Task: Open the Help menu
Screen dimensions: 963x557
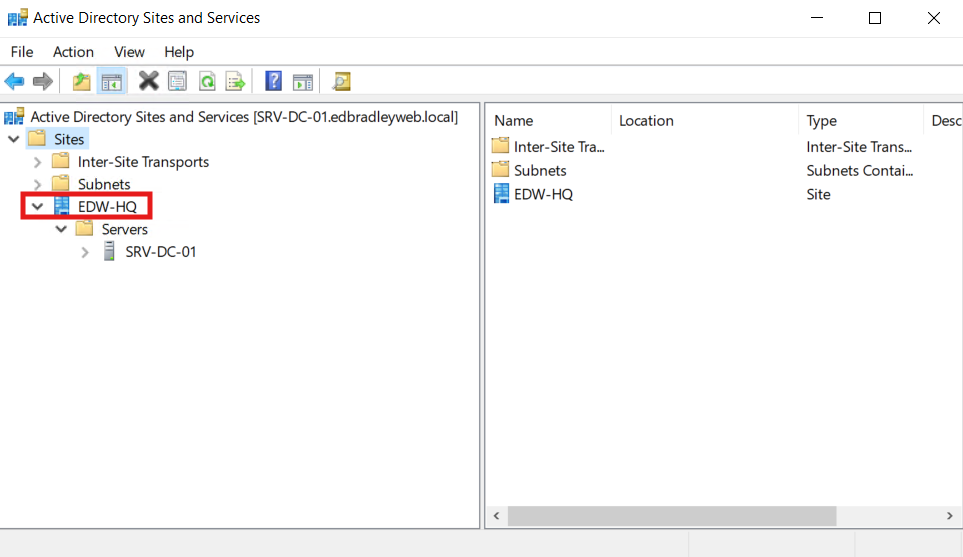Action: coord(179,52)
